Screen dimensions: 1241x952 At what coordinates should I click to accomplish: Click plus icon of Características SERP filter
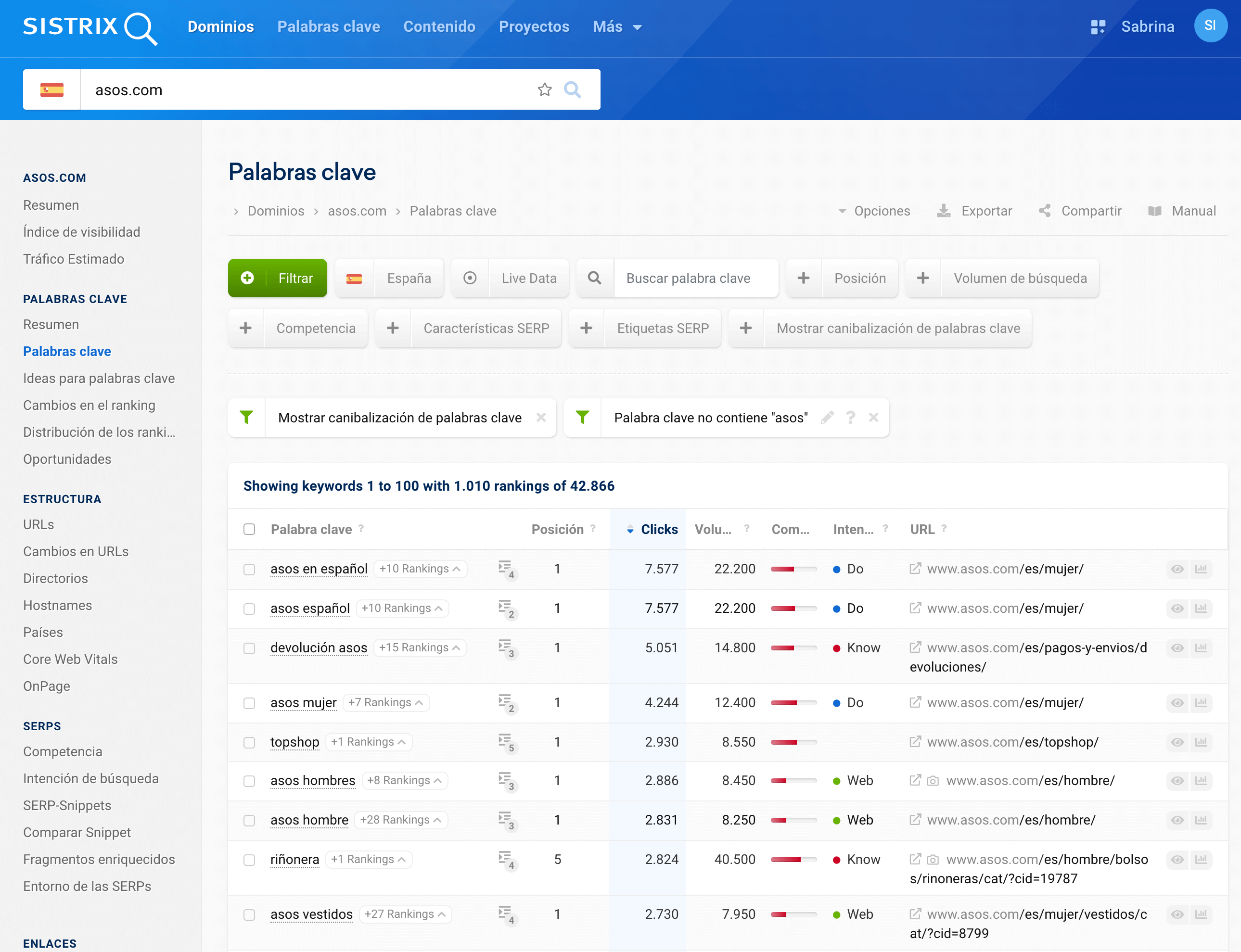(393, 328)
